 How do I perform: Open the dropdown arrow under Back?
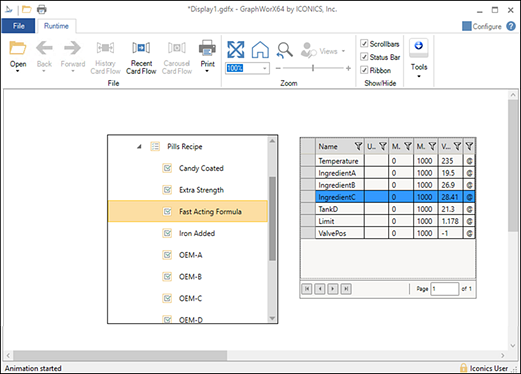[44, 71]
